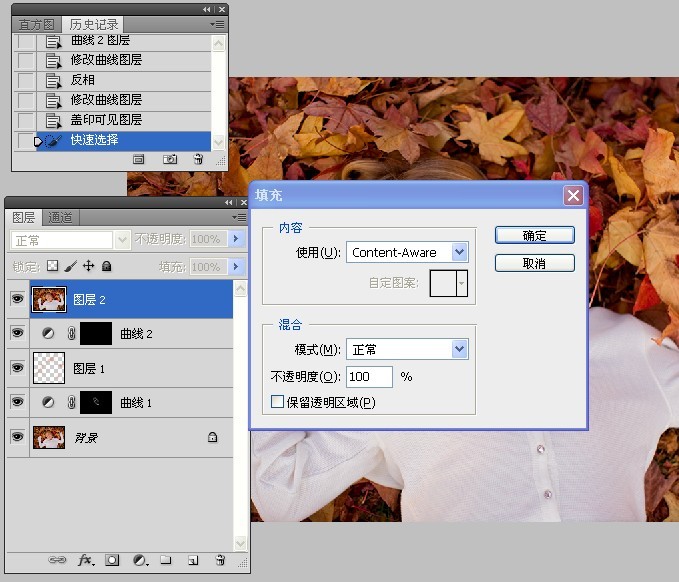This screenshot has width=679, height=582.
Task: Click 不透明度 100 input field in dialog
Action: [x=369, y=376]
